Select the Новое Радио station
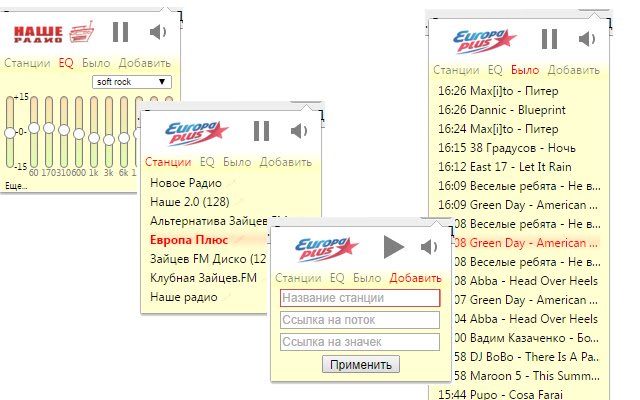This screenshot has height=400, width=640. coord(186,183)
